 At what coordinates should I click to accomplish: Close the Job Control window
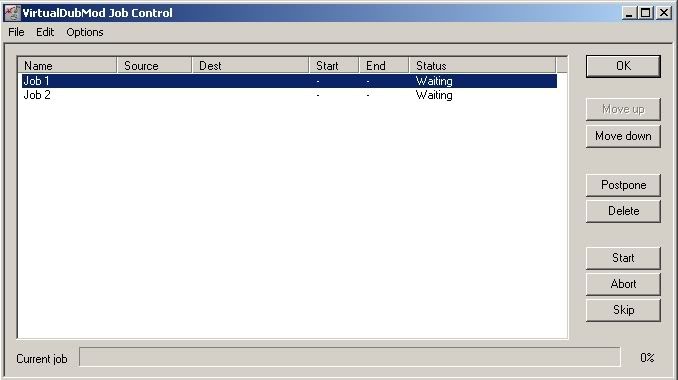(664, 13)
